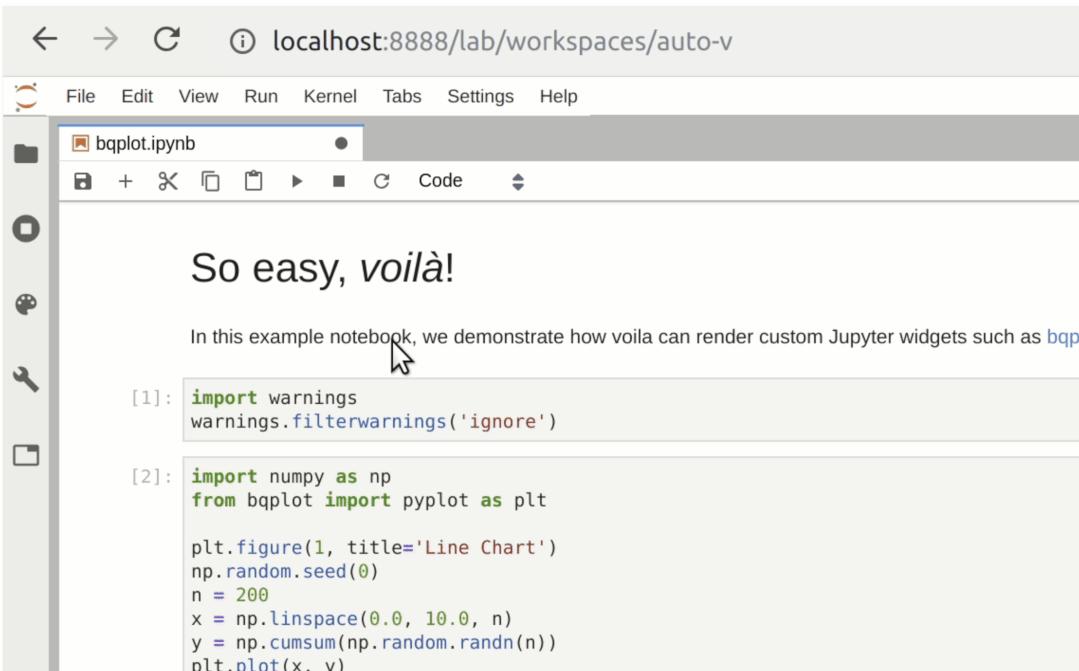Cut the selected cell
The height and width of the screenshot is (671, 1079).
point(167,180)
